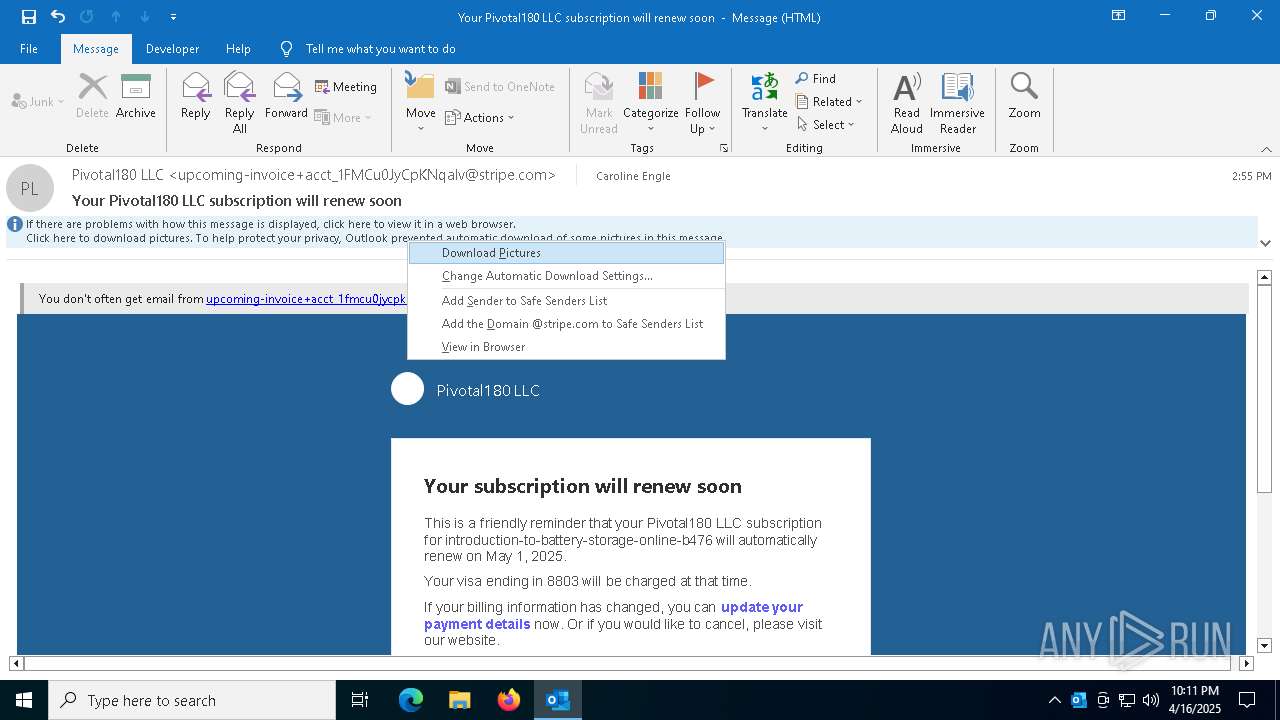Image resolution: width=1280 pixels, height=720 pixels.
Task: Click the taskbar search box
Action: pos(192,700)
